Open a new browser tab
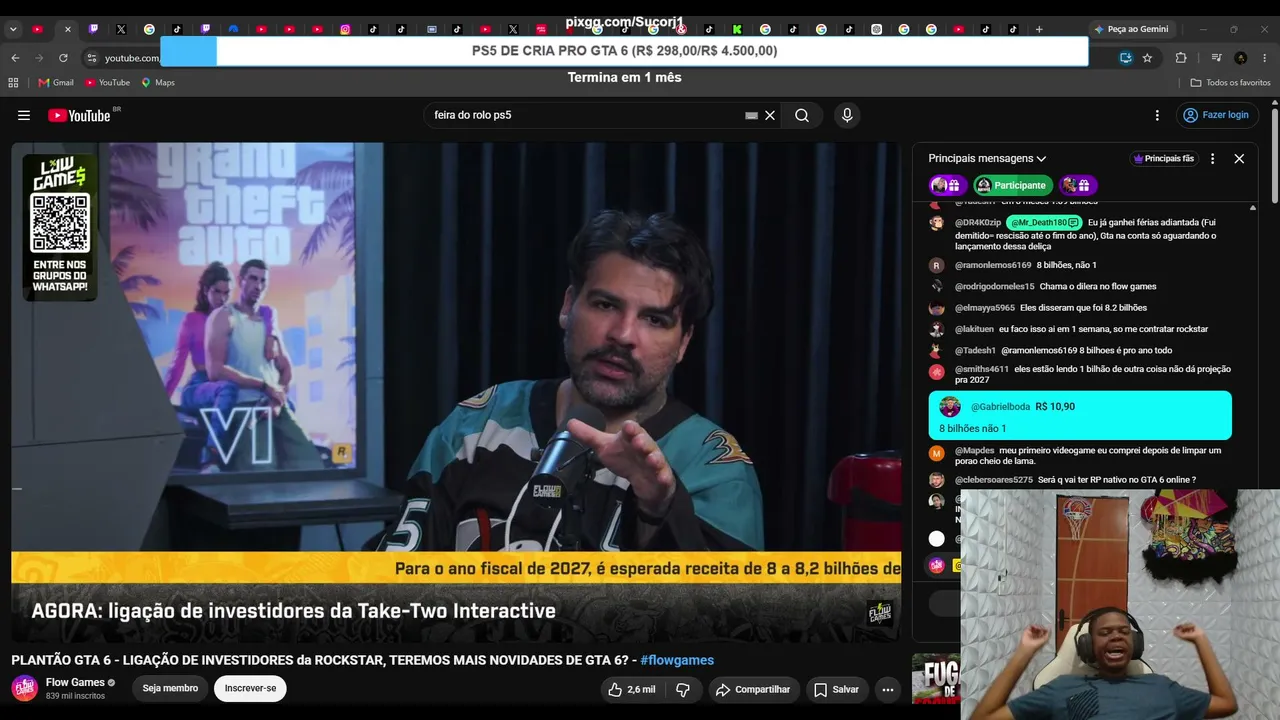Viewport: 1280px width, 720px height. click(x=1039, y=29)
